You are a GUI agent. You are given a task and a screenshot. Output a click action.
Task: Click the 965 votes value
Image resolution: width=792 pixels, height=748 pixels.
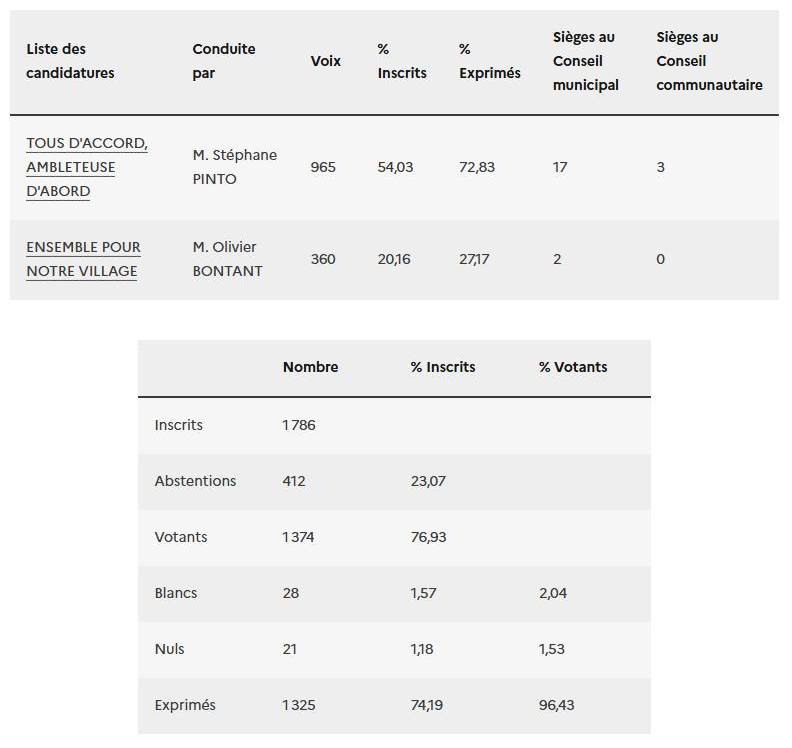pyautogui.click(x=323, y=167)
